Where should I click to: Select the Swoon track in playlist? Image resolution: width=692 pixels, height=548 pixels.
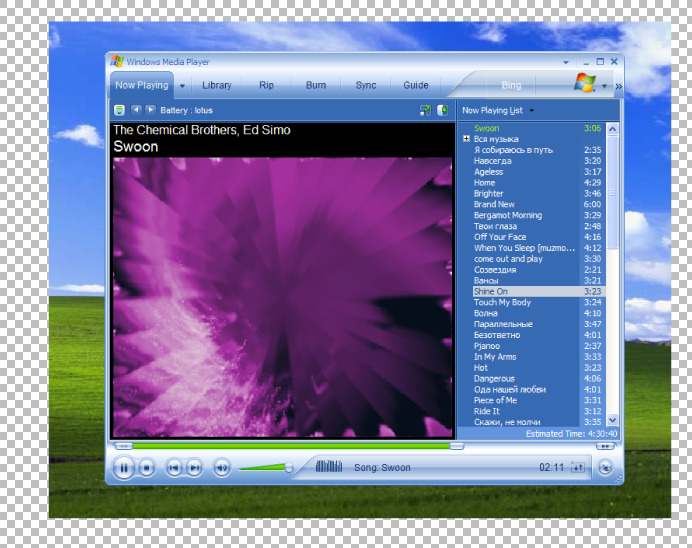coord(537,128)
